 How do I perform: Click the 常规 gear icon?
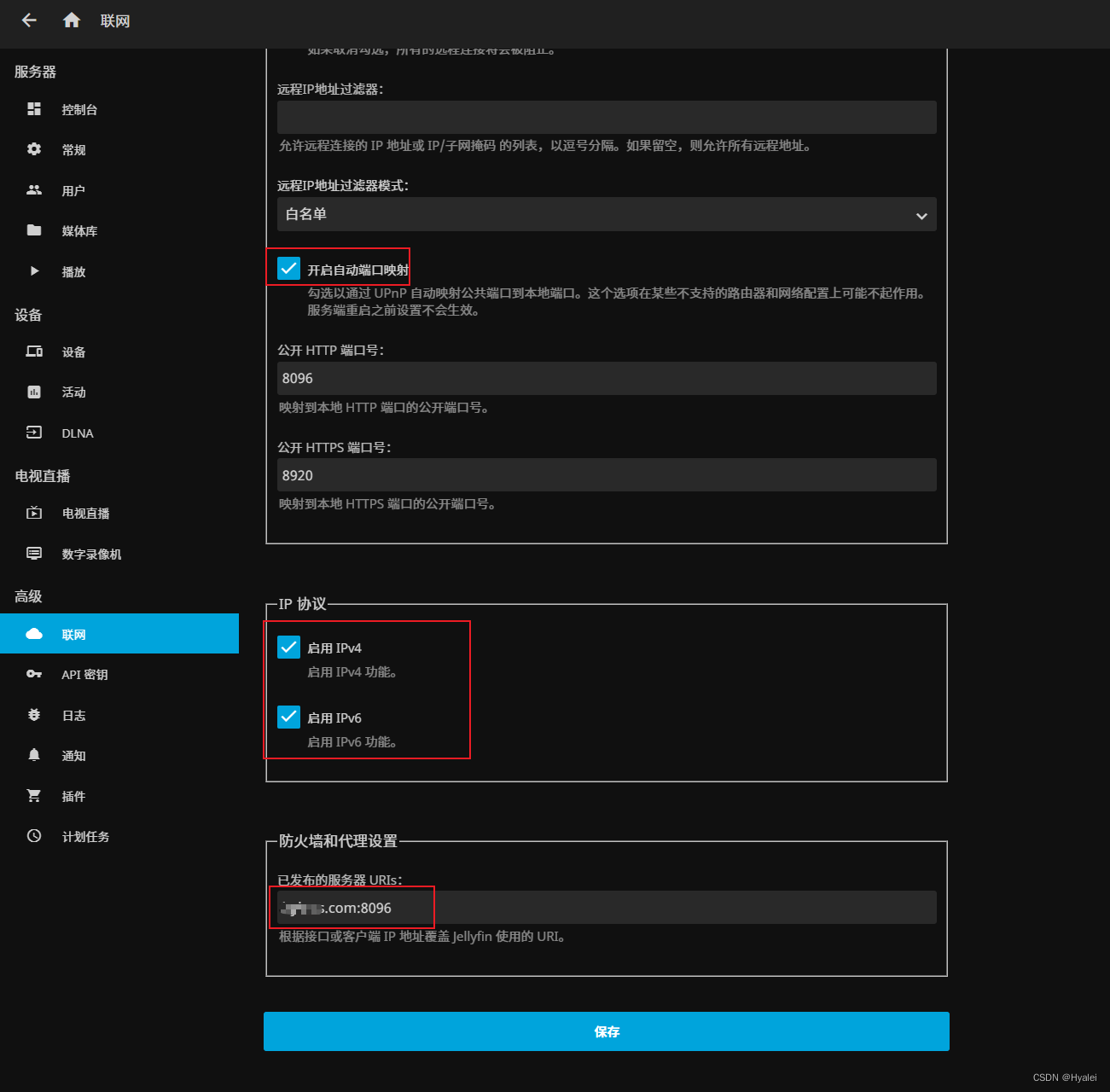coord(34,149)
